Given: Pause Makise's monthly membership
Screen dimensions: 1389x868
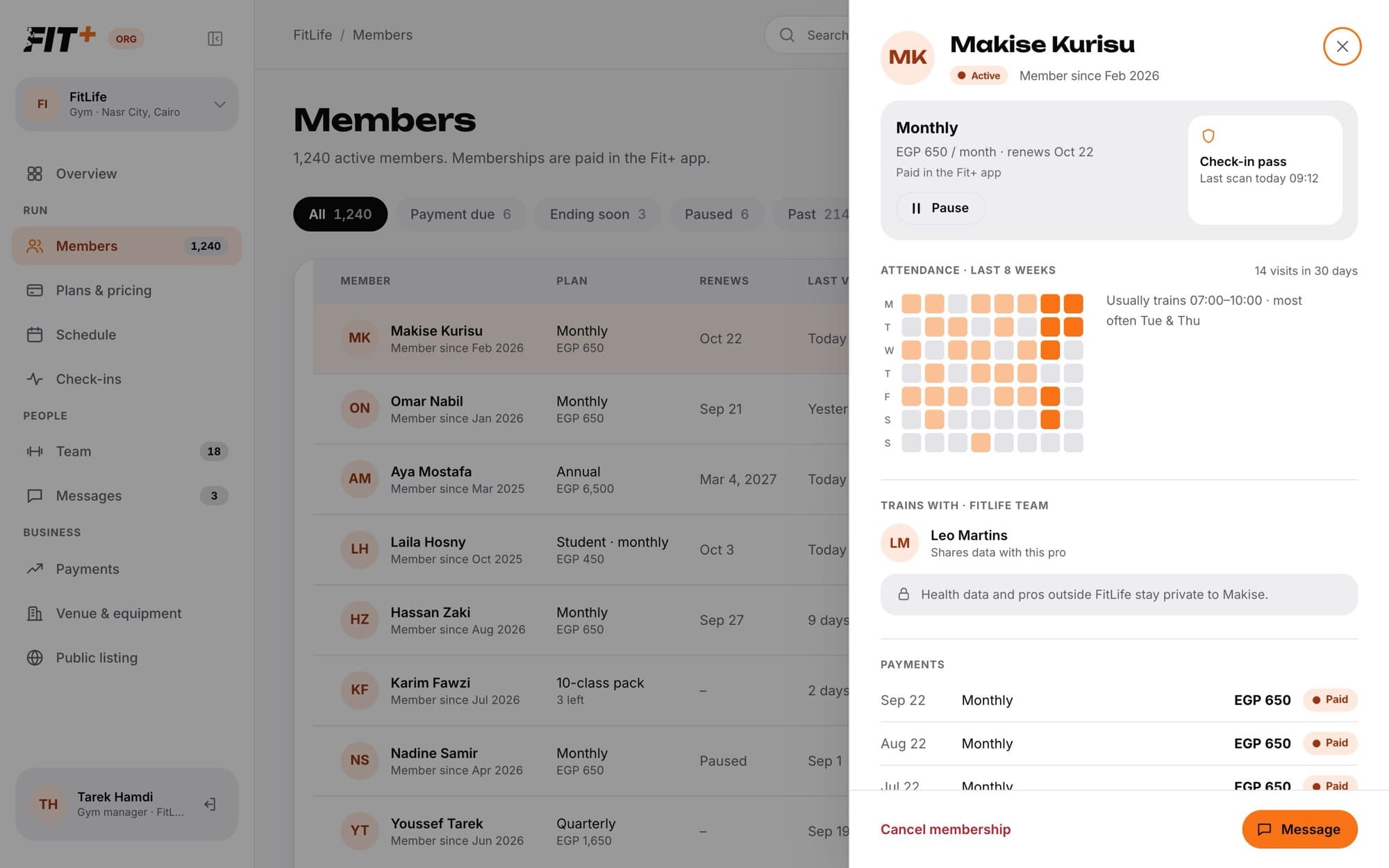Looking at the screenshot, I should pos(940,208).
